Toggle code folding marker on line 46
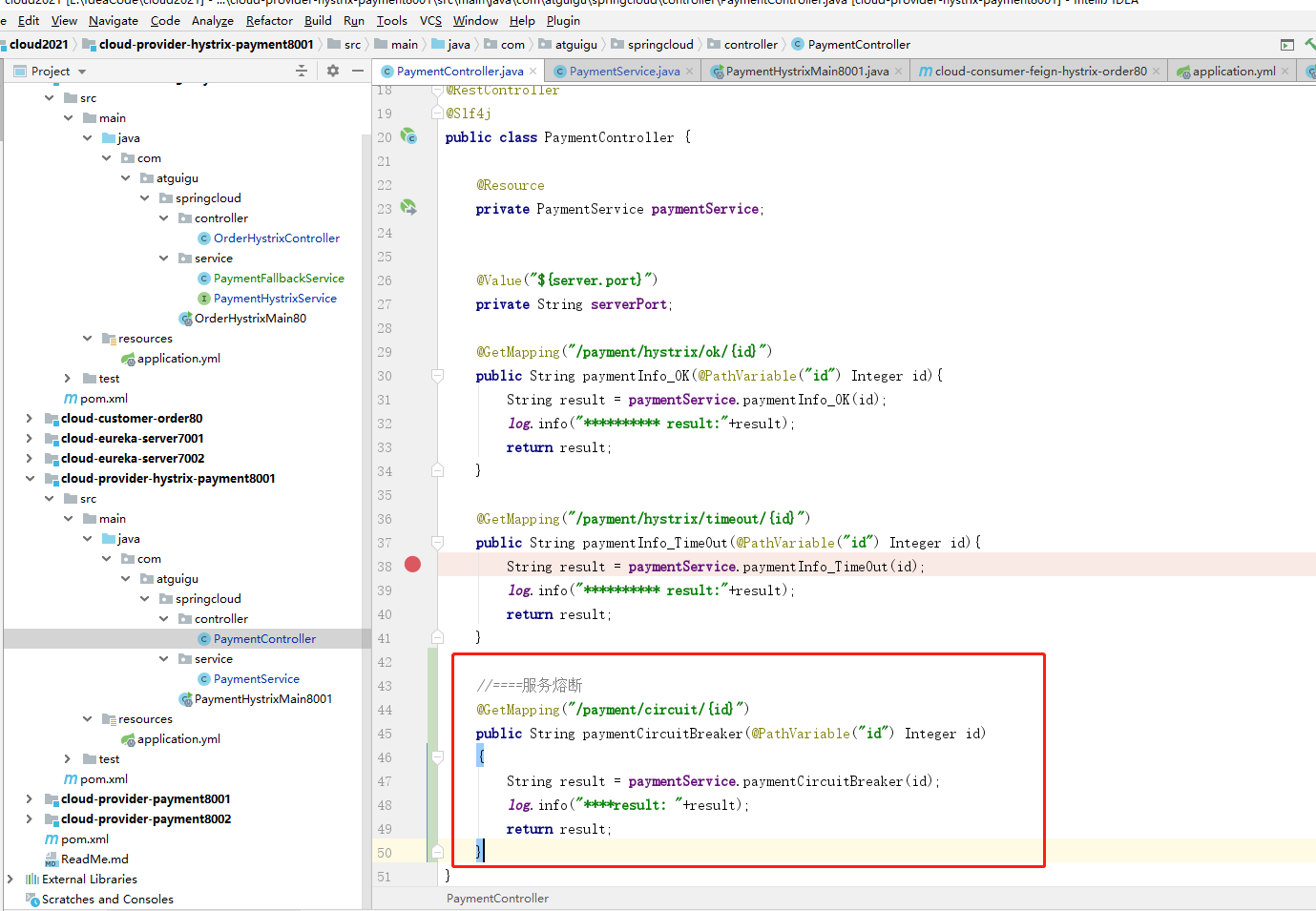Image resolution: width=1316 pixels, height=911 pixels. pyautogui.click(x=437, y=757)
